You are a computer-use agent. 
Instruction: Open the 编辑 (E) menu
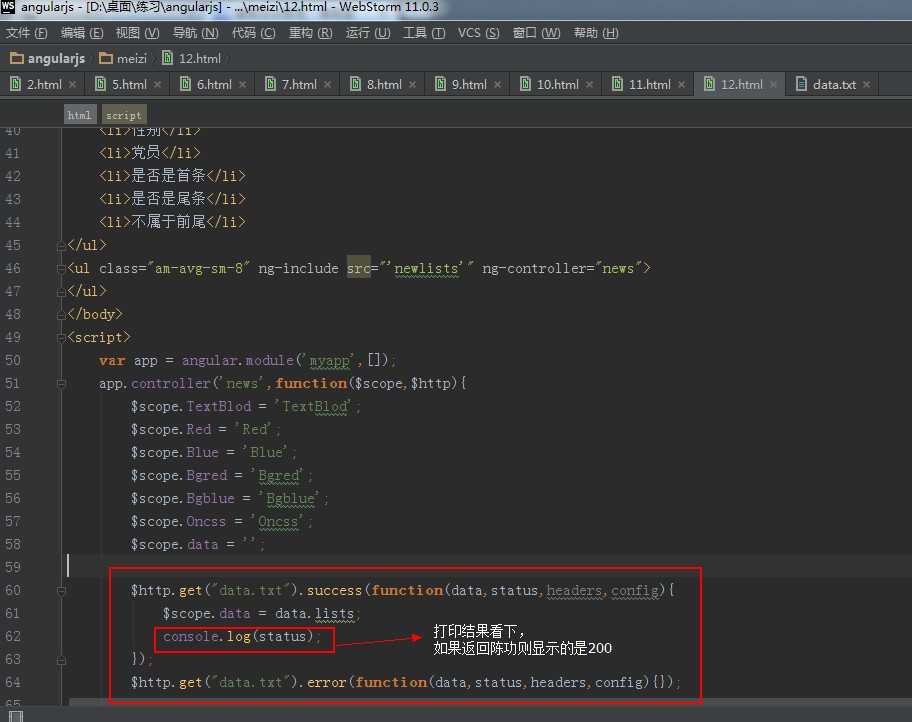point(81,33)
